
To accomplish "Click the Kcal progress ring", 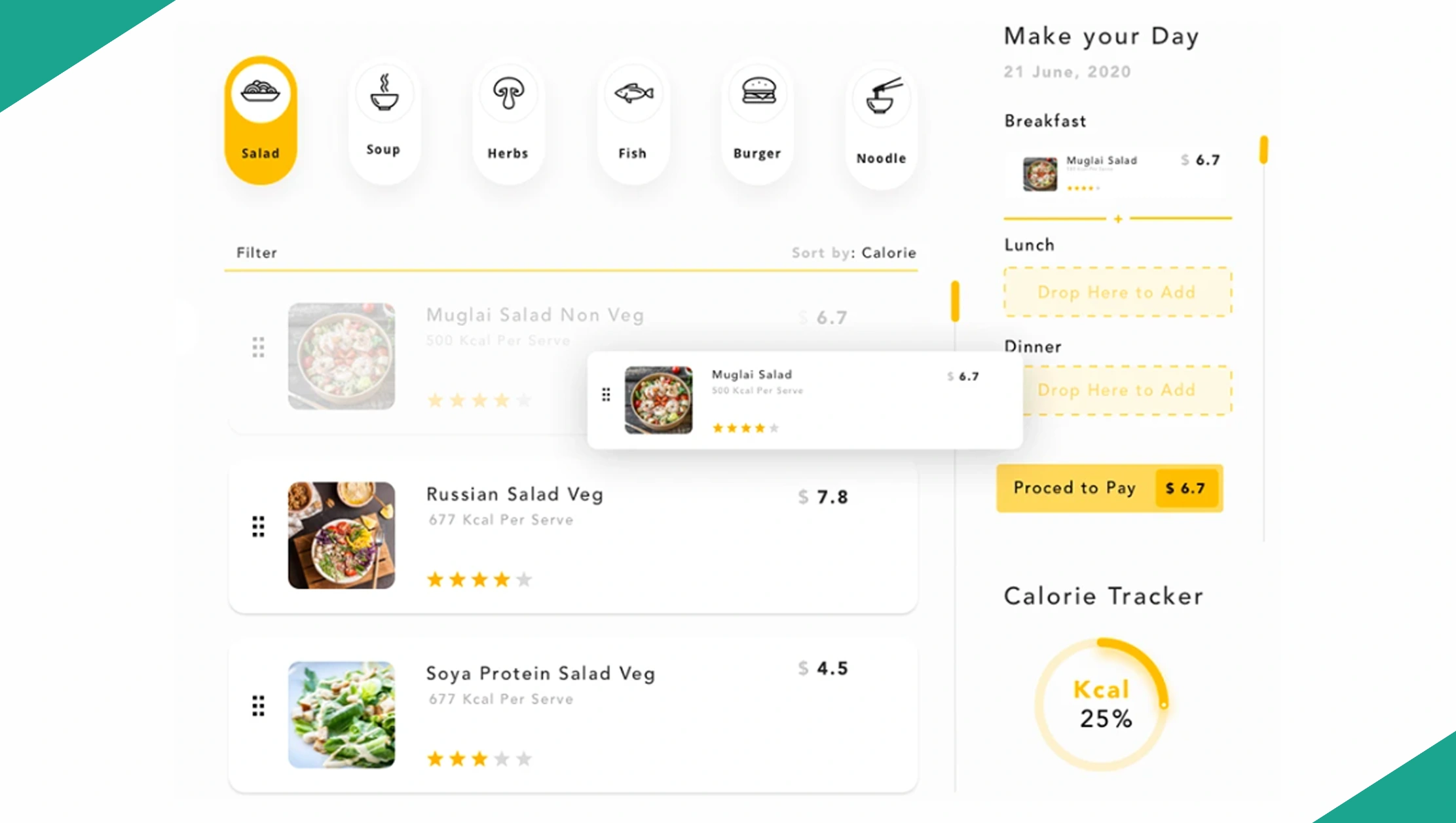I will 1103,704.
